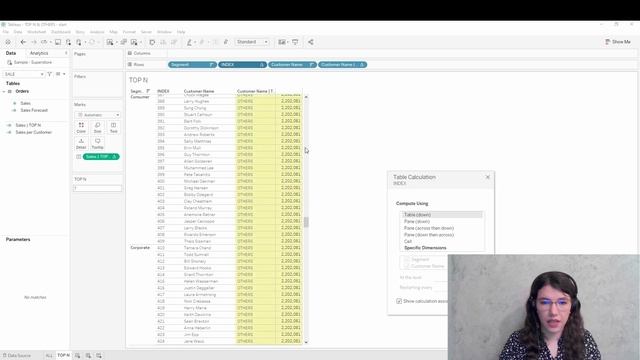
Task: Click the Tableau logo start page icon
Action: click(x=8, y=42)
